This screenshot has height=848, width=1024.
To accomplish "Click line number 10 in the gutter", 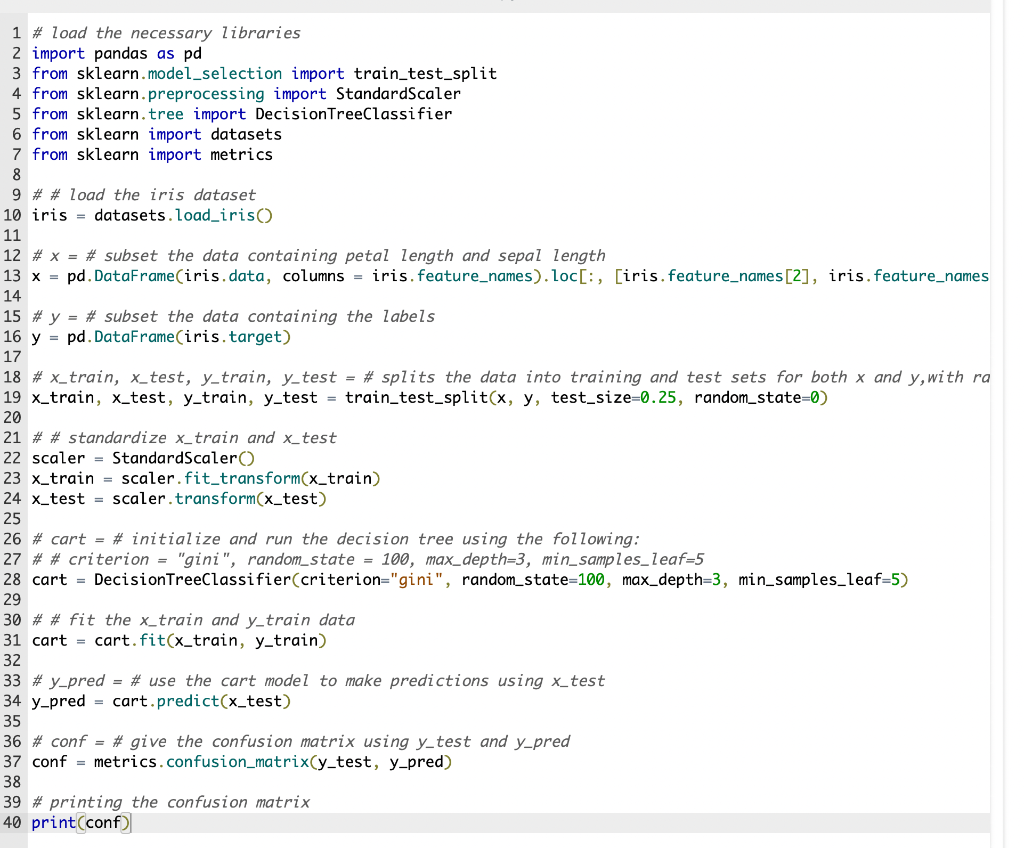I will (13, 215).
